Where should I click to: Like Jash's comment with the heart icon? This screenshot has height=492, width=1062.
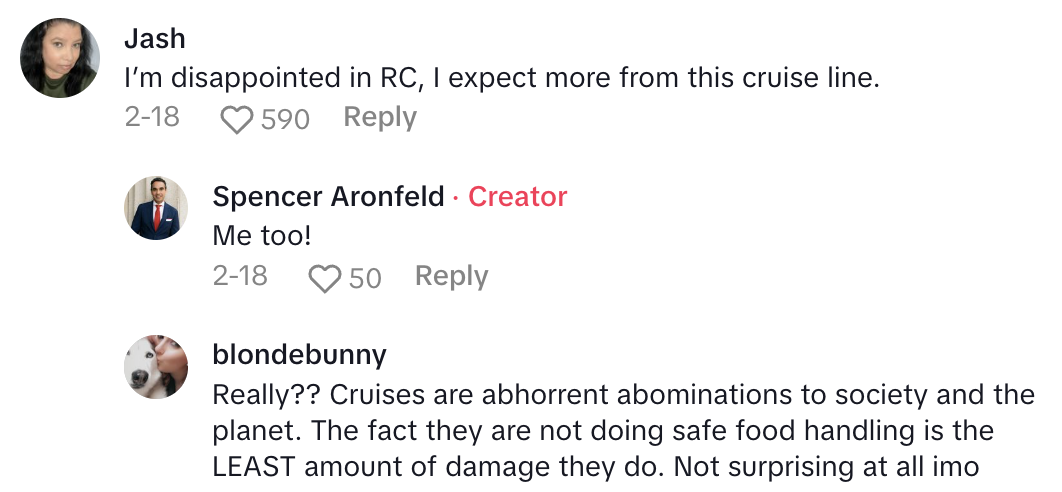tap(237, 120)
